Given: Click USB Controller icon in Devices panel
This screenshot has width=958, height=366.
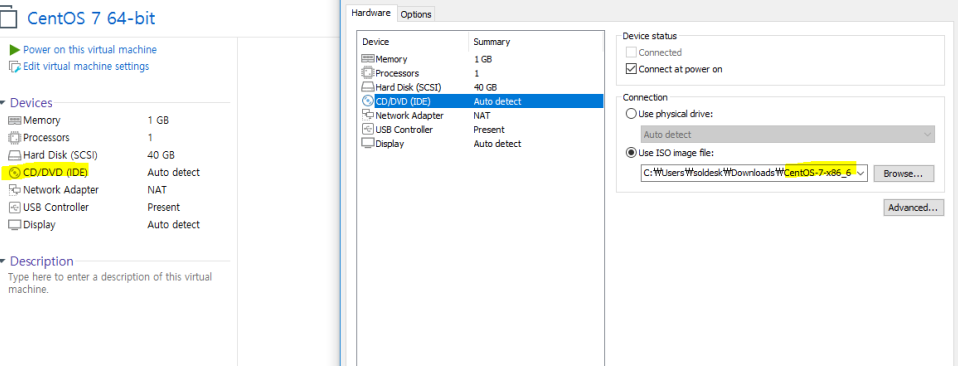Looking at the screenshot, I should point(15,207).
